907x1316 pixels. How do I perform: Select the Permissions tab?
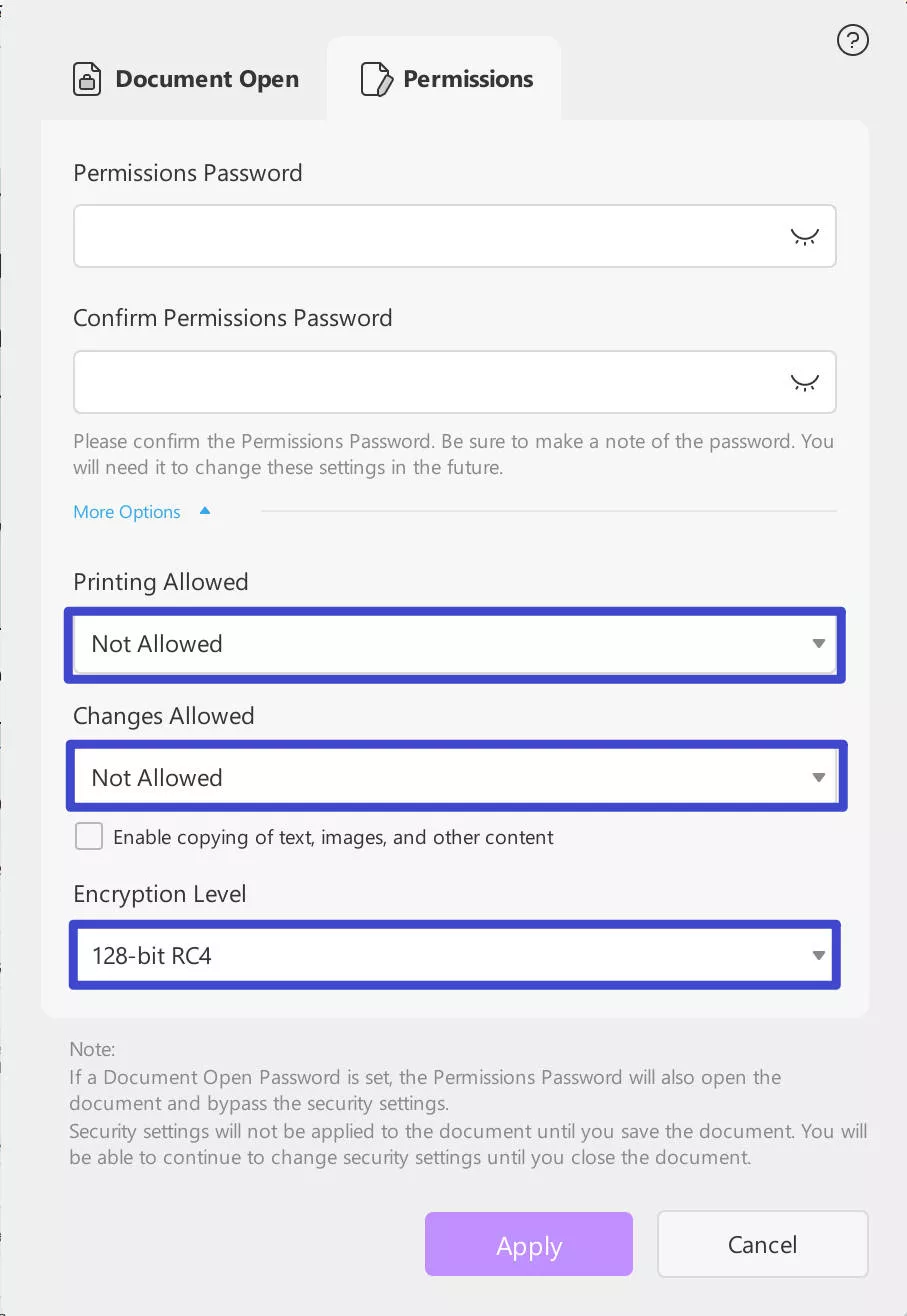click(x=467, y=79)
